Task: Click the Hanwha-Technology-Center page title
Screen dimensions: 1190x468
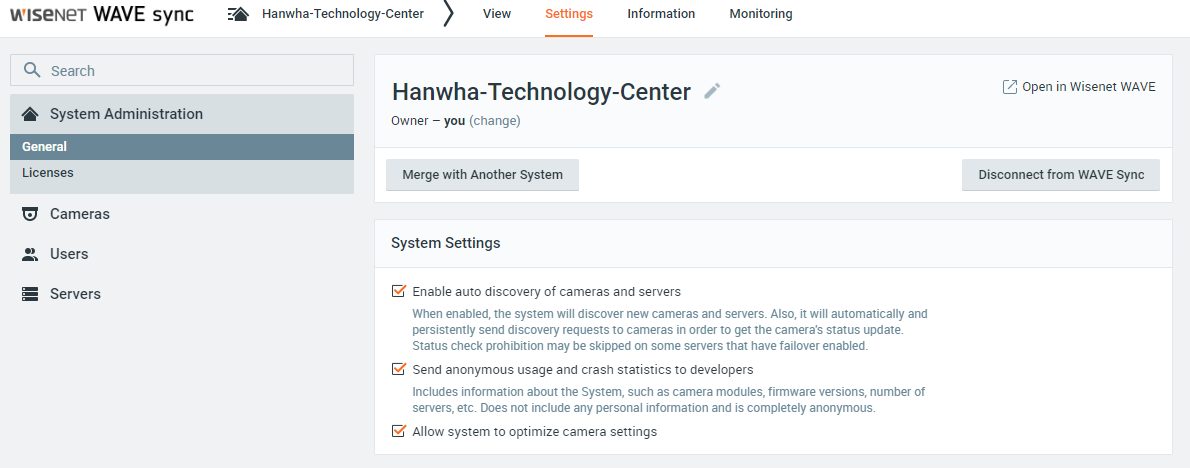Action: point(541,92)
